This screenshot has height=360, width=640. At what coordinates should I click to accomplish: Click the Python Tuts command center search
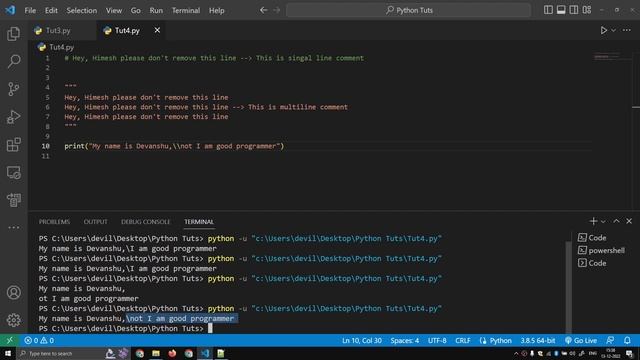409,10
